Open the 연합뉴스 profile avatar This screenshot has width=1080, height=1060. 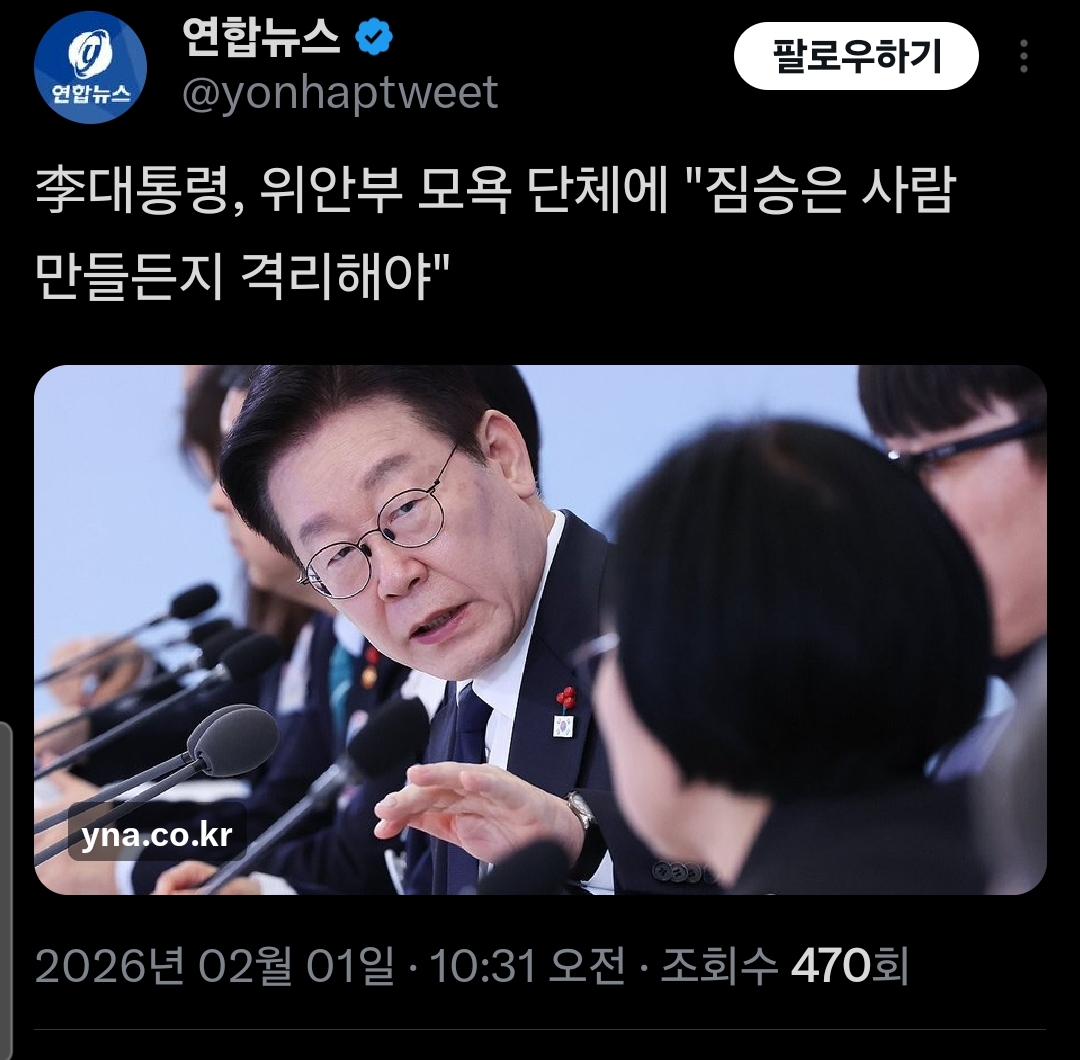coord(90,67)
